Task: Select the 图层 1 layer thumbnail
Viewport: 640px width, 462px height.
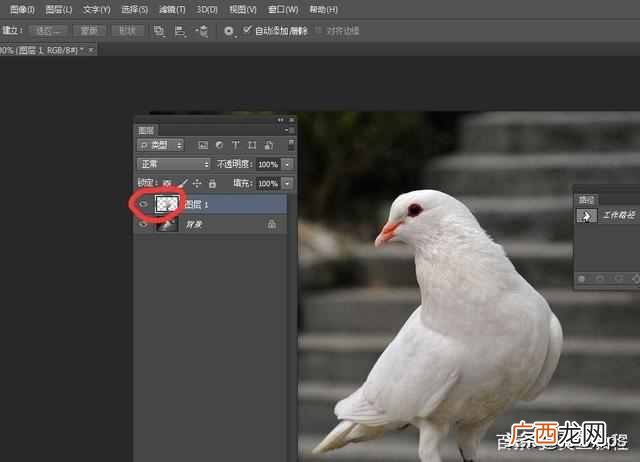Action: tap(167, 204)
